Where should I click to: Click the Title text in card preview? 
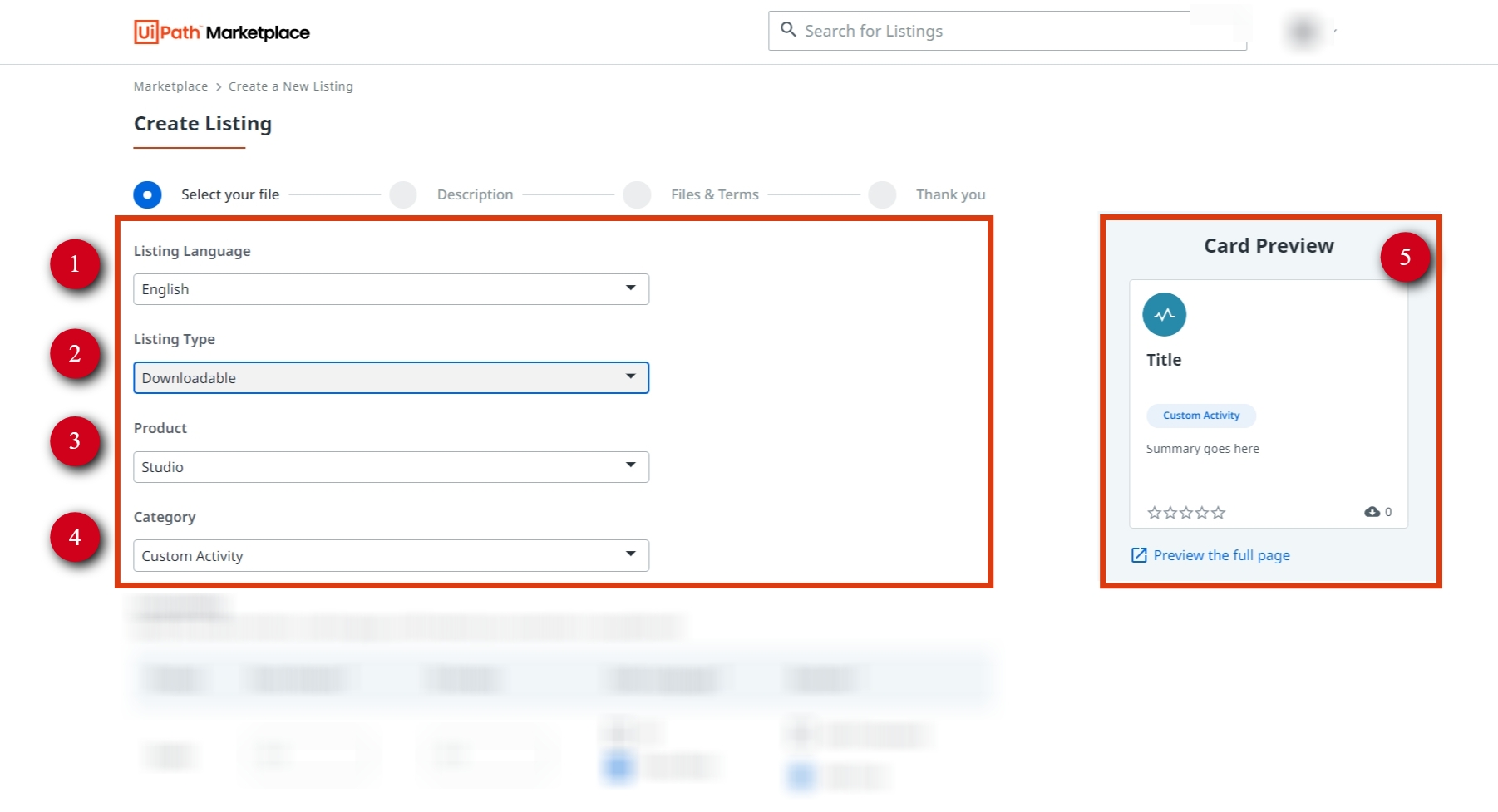click(x=1163, y=360)
